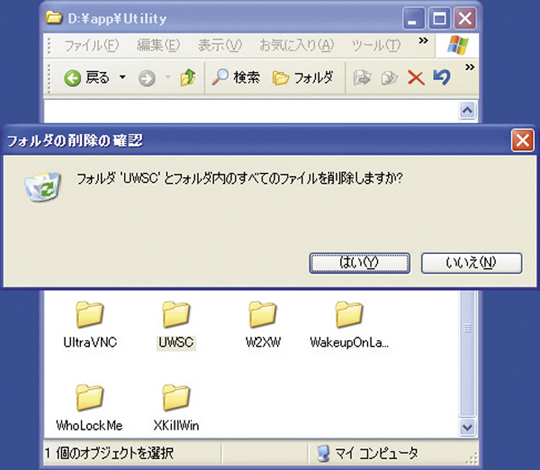Open the 表示(V) menu
The height and width of the screenshot is (470, 540).
click(x=220, y=45)
